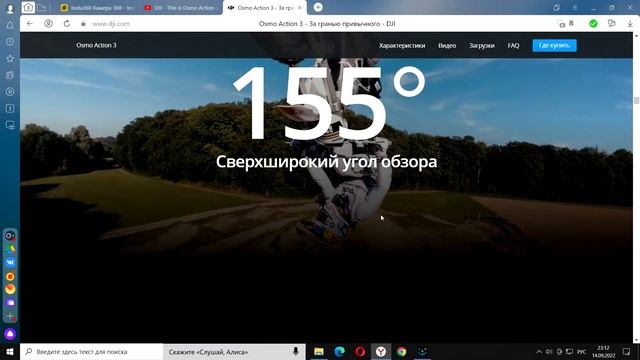Expand the hidden system tray icons

pos(539,352)
